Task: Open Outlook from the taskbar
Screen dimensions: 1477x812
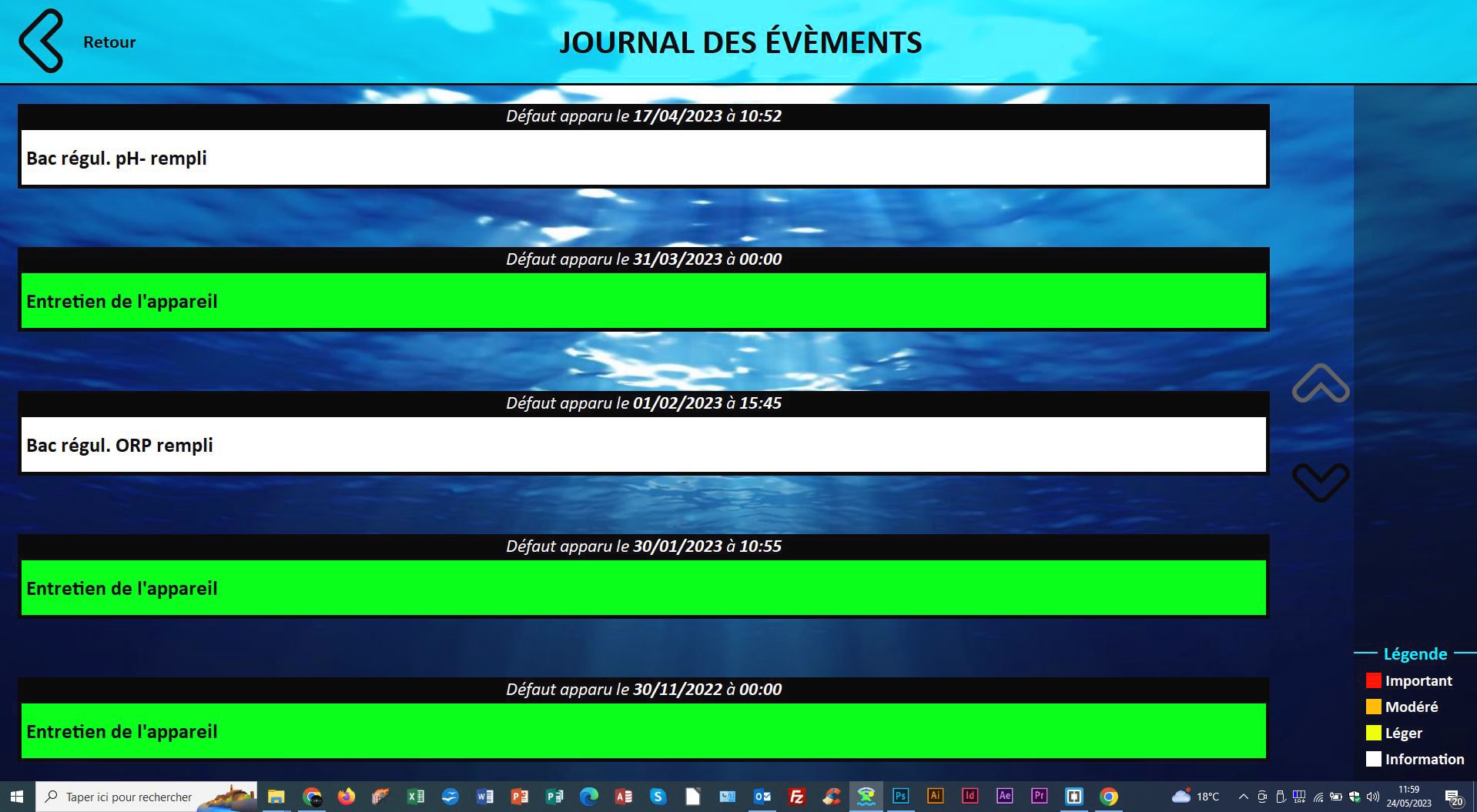Action: point(762,797)
